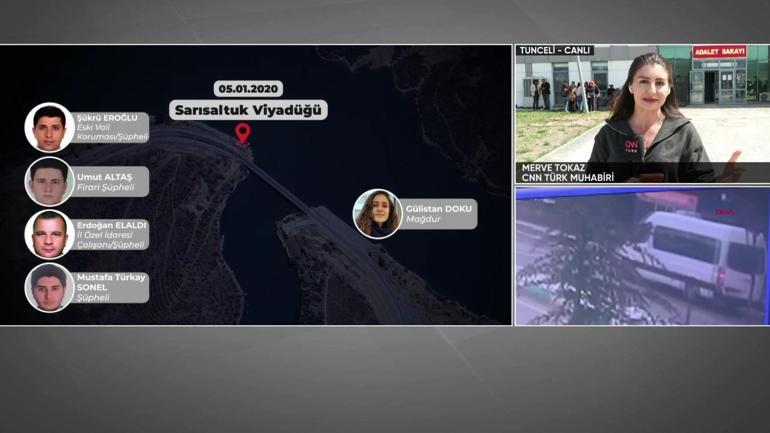The height and width of the screenshot is (433, 770).
Task: Select the portrait beside Umut ALTAŞ label
Action: (49, 181)
